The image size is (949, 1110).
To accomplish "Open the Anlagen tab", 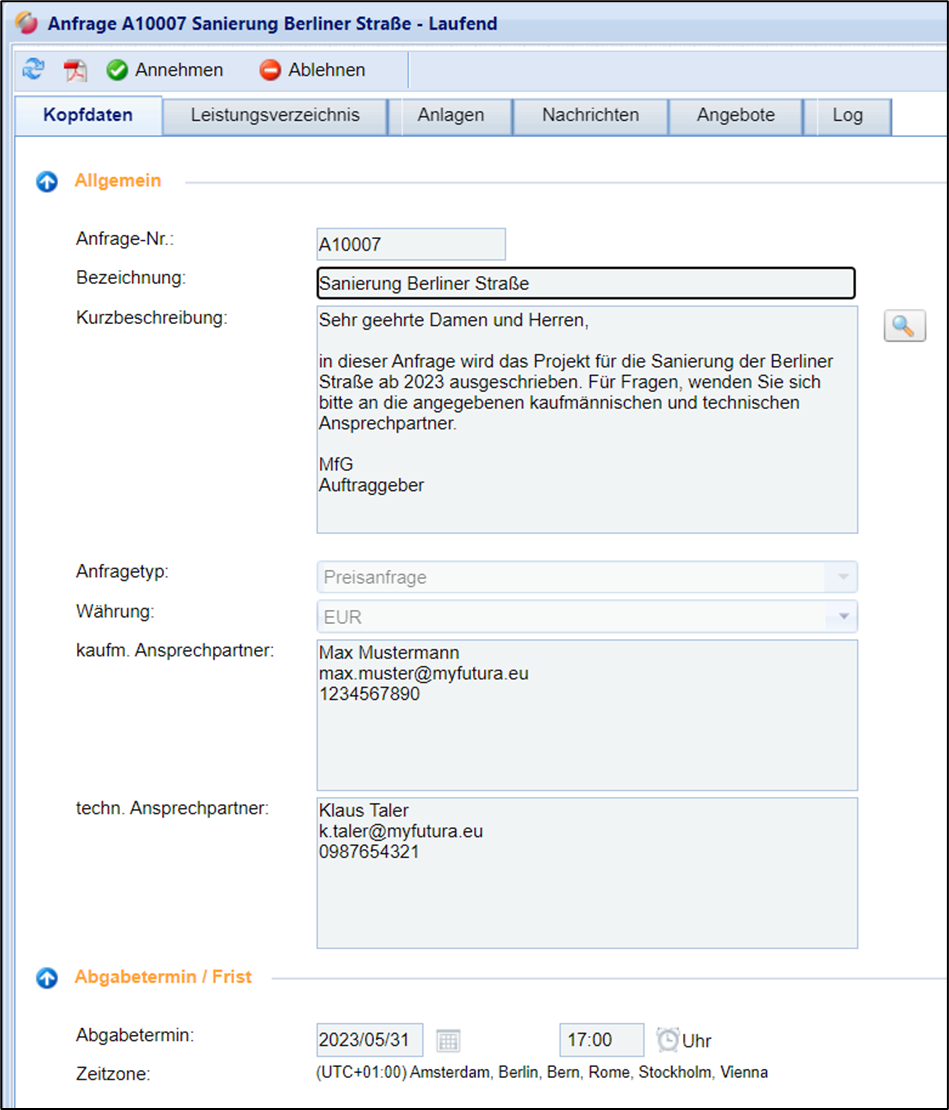I will [x=450, y=115].
